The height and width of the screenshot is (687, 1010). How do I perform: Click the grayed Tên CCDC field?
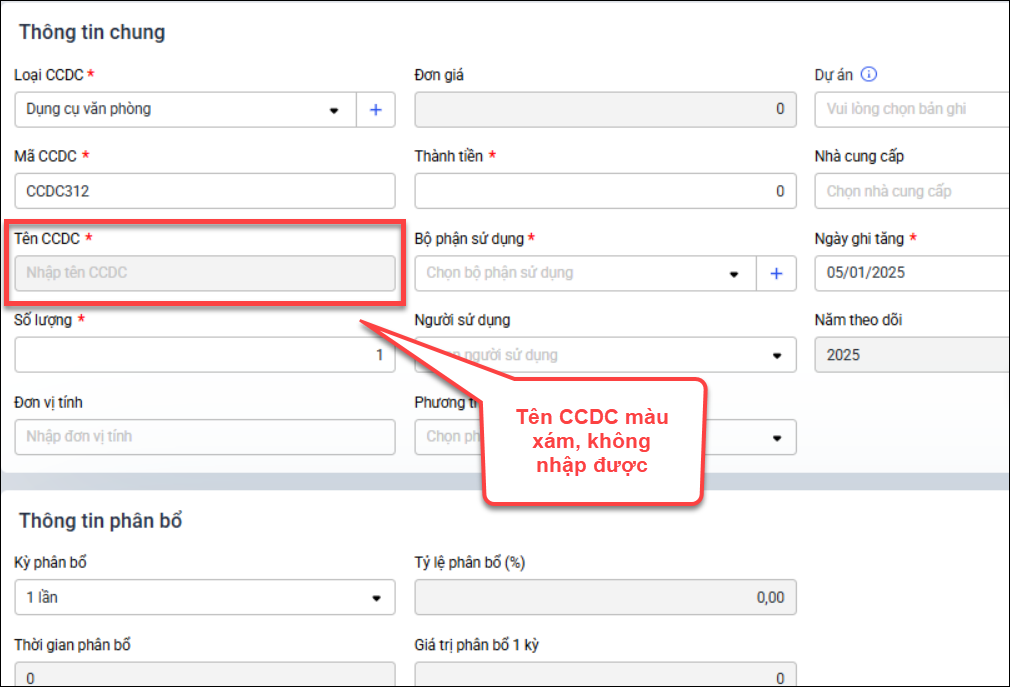tap(205, 273)
